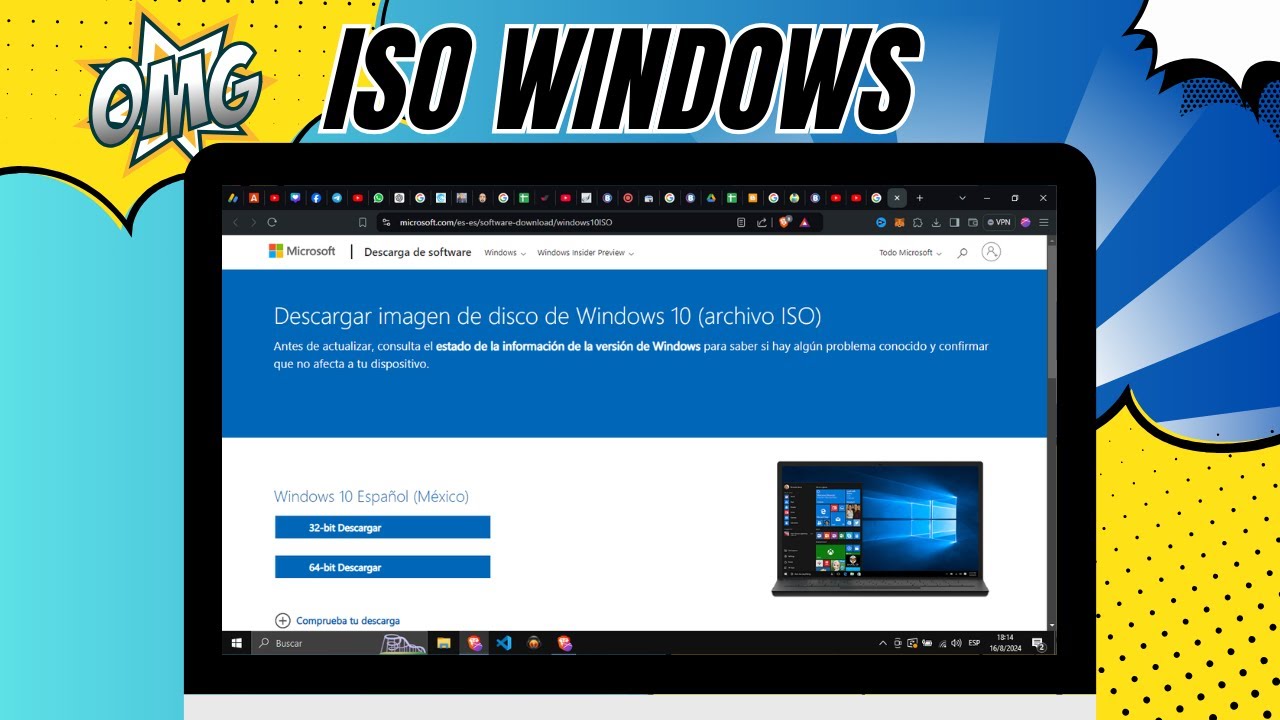The width and height of the screenshot is (1280, 720).
Task: Click the Buscar taskbar search box
Action: click(339, 643)
